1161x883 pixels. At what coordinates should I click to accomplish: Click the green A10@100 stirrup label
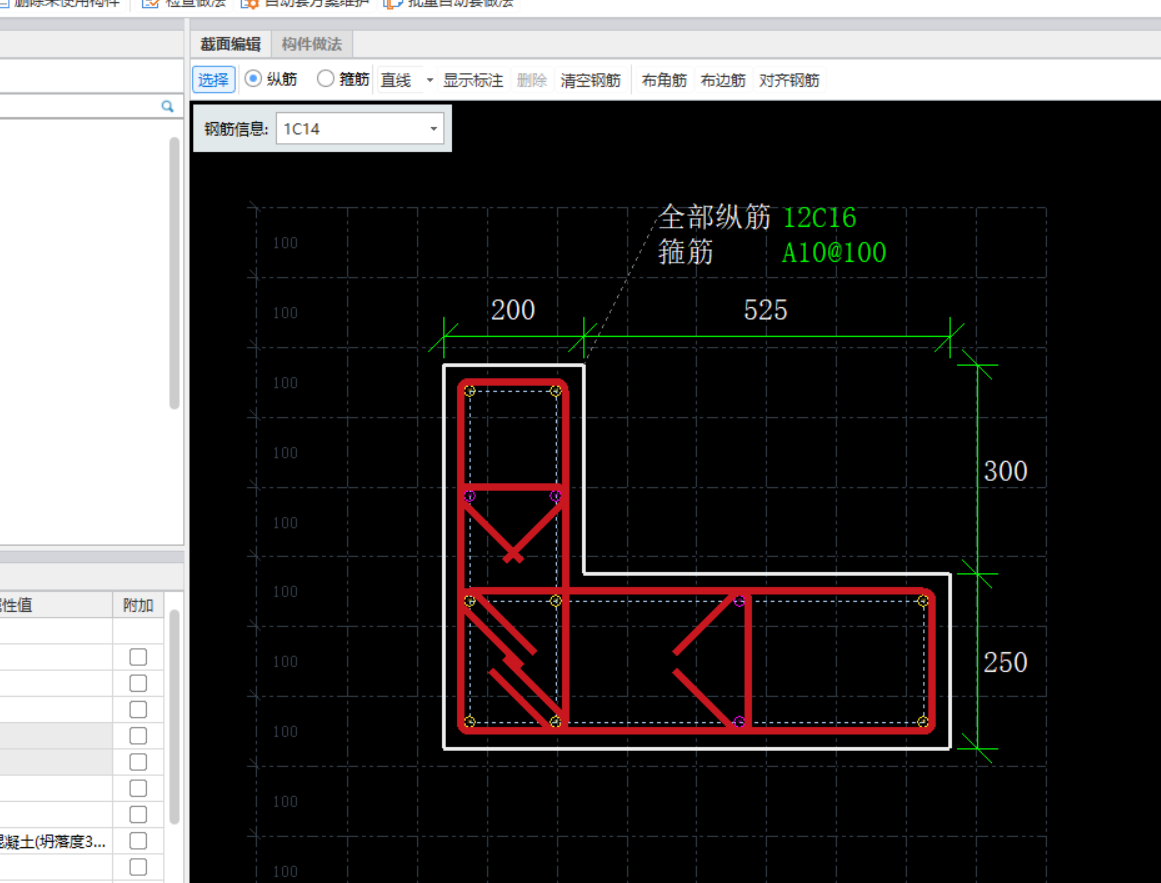click(x=834, y=253)
